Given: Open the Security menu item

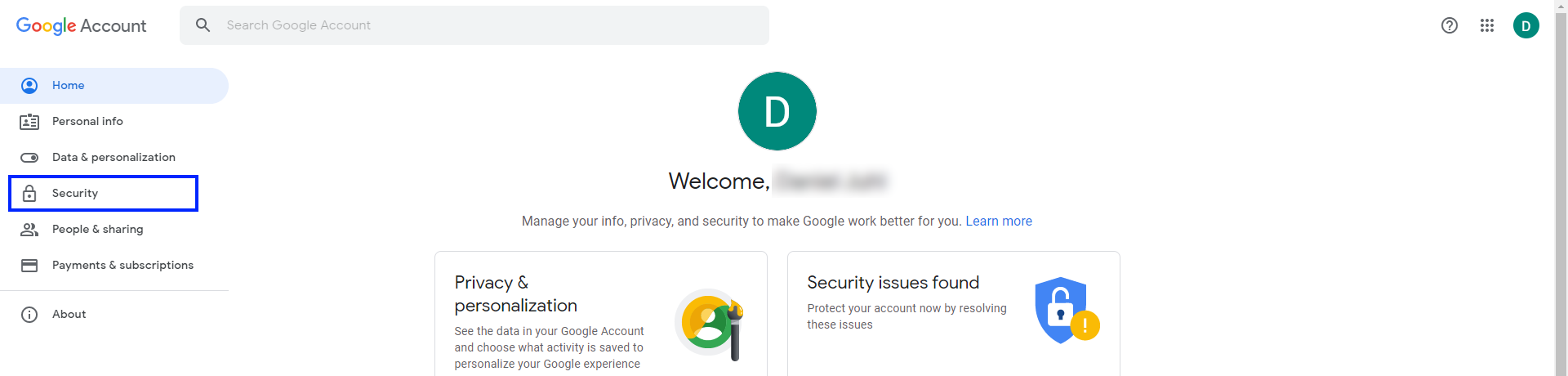Looking at the screenshot, I should (75, 194).
